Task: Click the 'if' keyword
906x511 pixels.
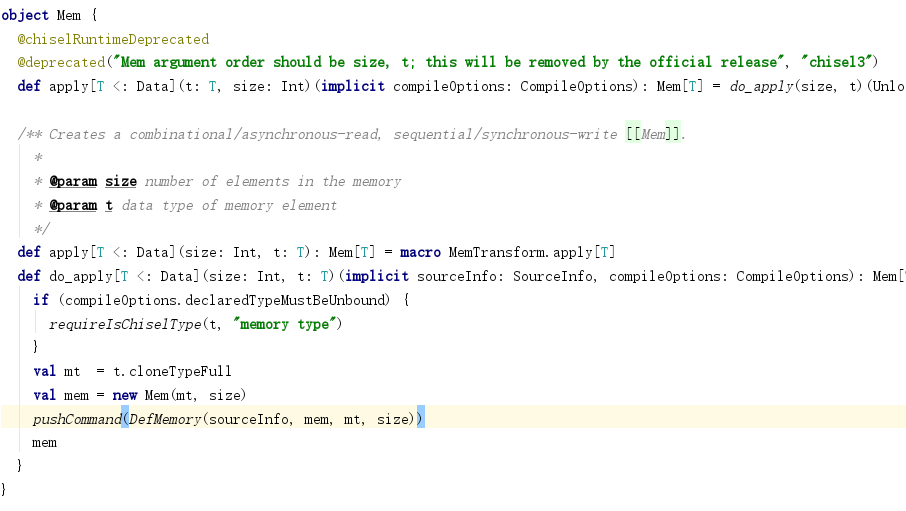Action: 41,300
